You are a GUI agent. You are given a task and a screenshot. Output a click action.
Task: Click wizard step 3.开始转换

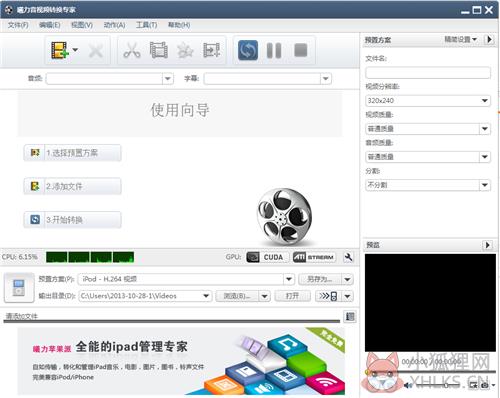tap(72, 220)
